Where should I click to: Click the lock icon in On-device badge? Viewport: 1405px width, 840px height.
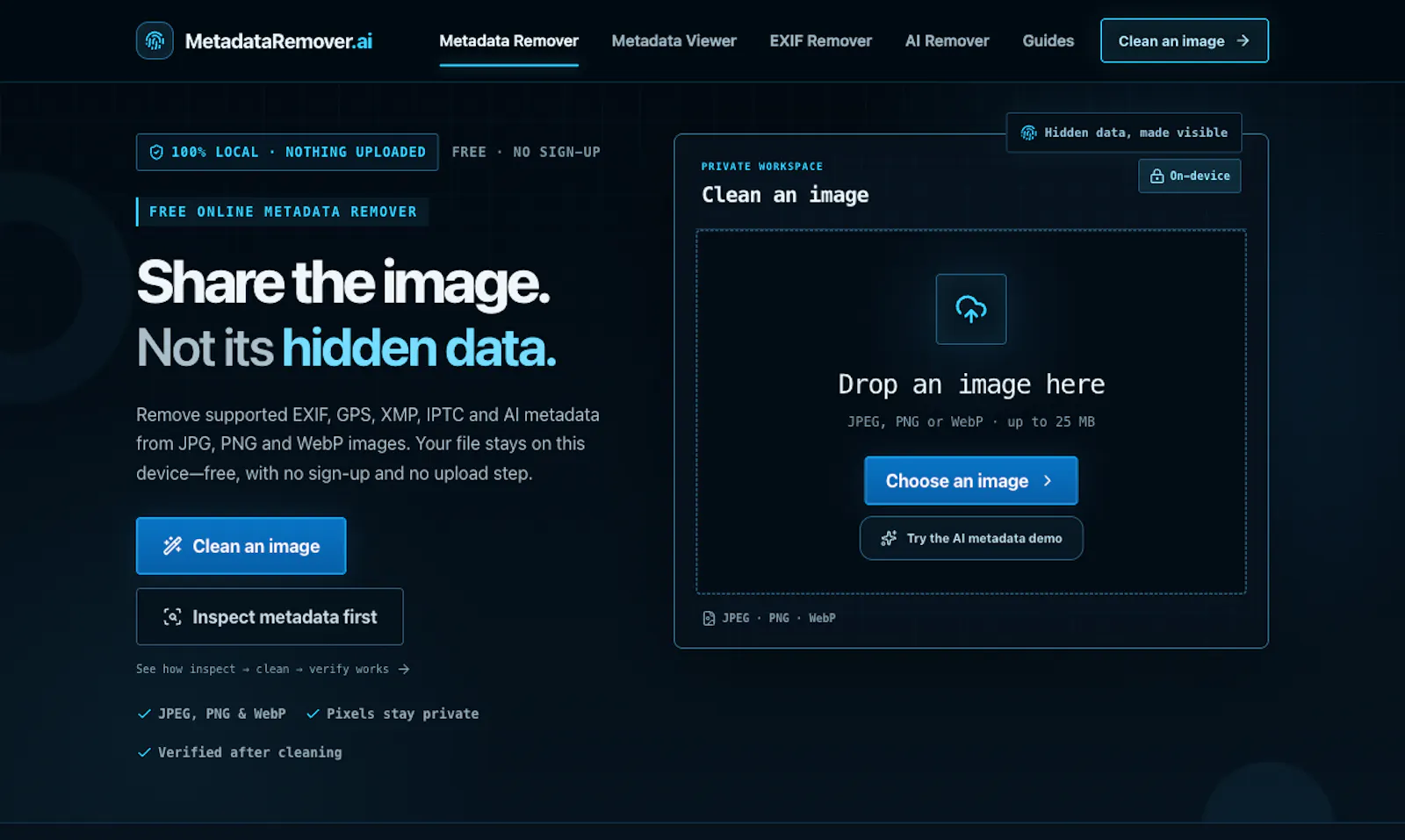(1156, 176)
